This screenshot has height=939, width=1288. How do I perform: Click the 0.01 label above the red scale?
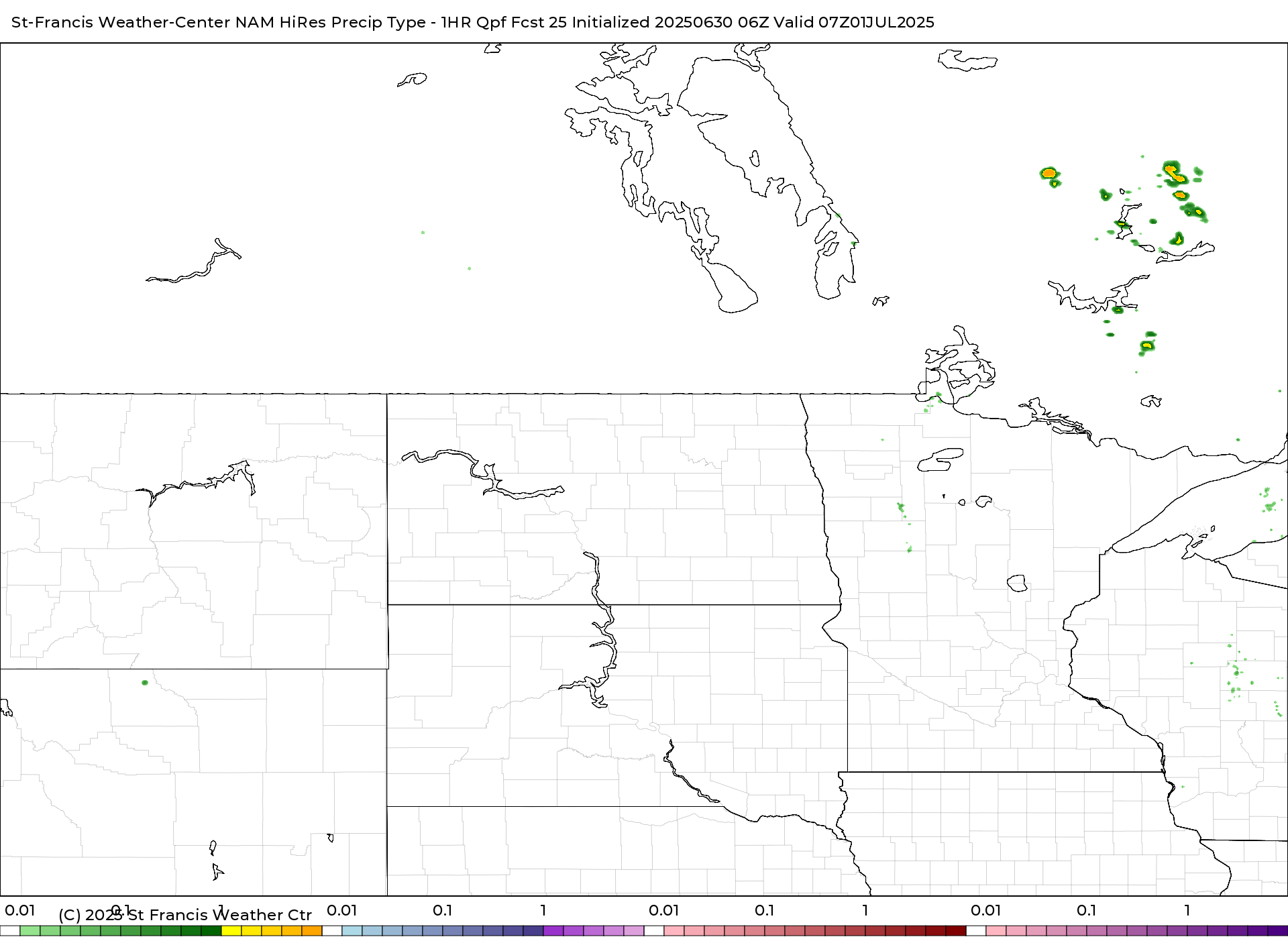coord(664,910)
